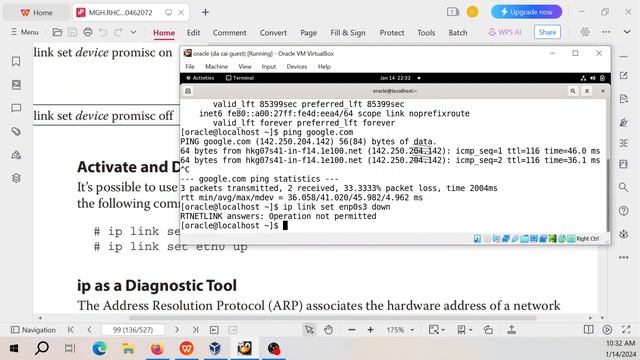Open the terminal hamburger menu
Screen dimensions: 640x360
(x=587, y=91)
